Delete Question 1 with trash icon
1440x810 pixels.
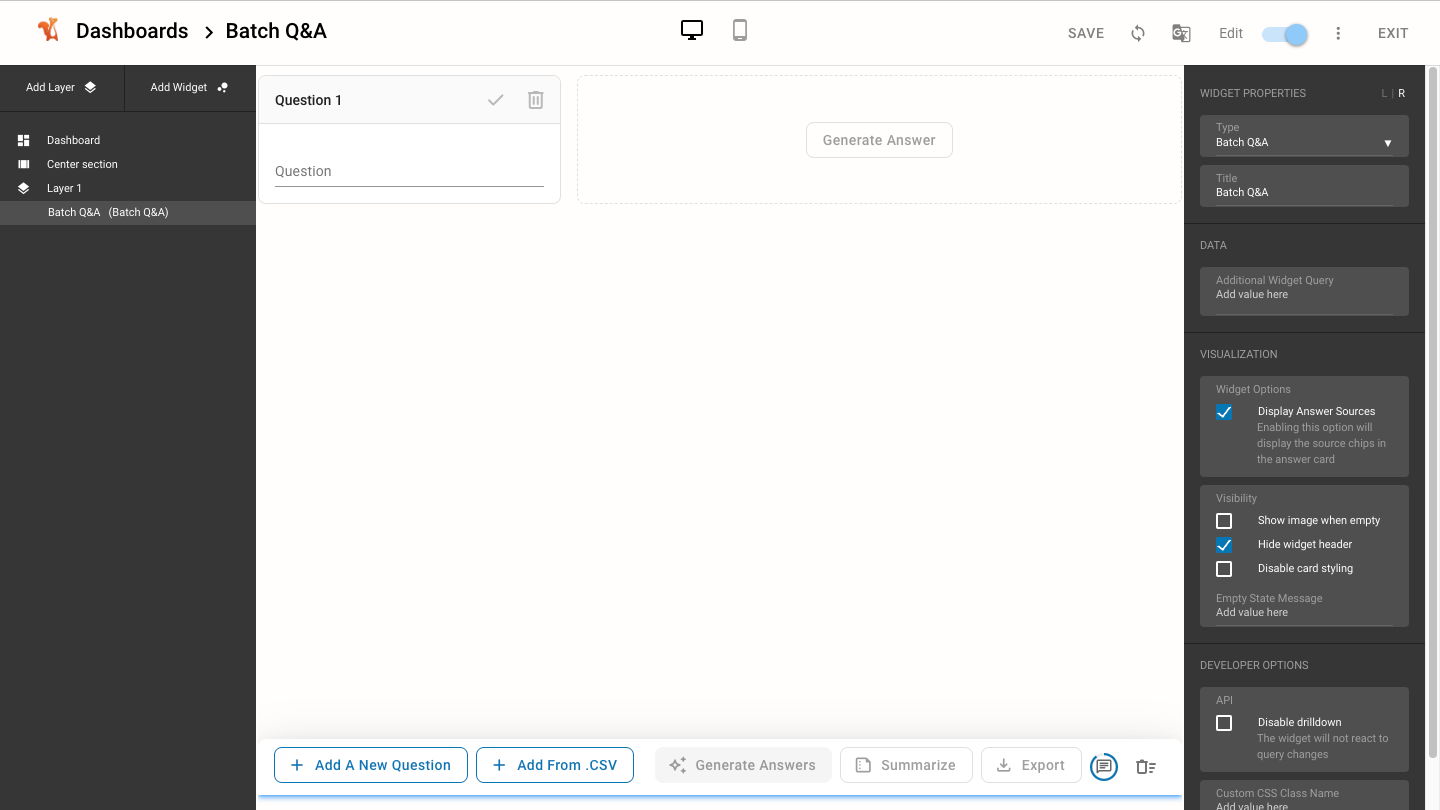click(x=536, y=100)
